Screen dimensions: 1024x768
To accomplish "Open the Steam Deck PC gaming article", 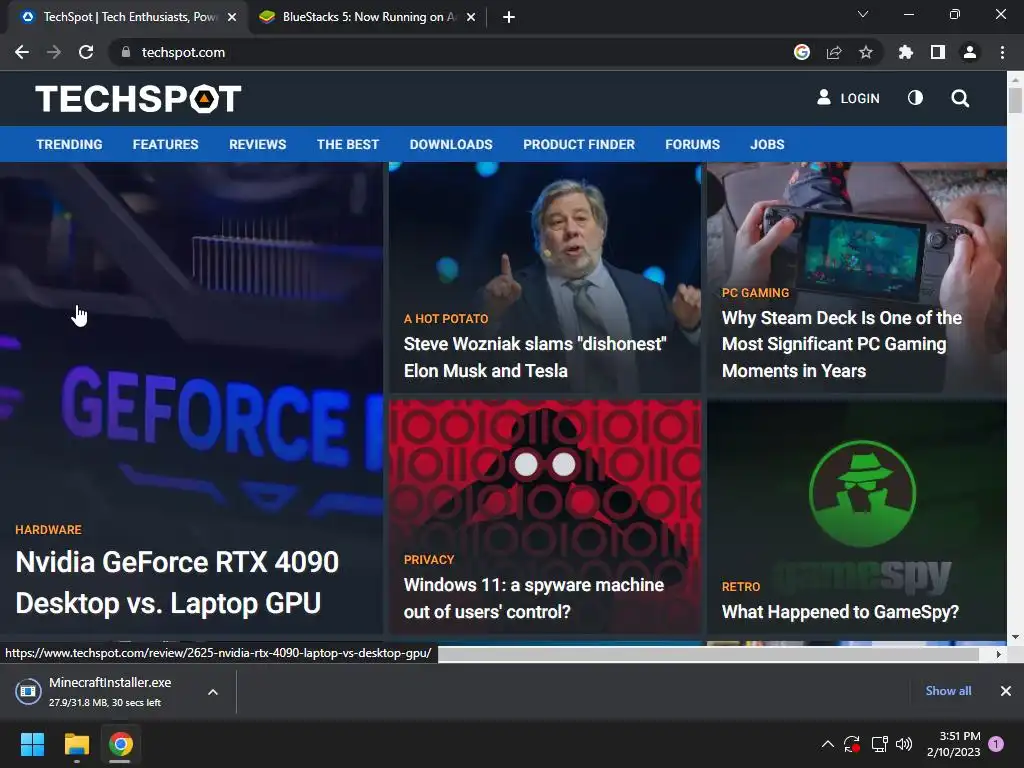I will (x=842, y=344).
